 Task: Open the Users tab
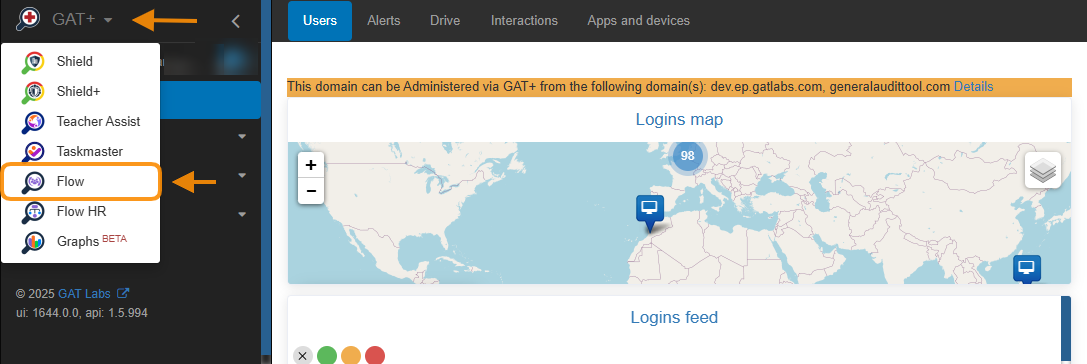click(320, 21)
